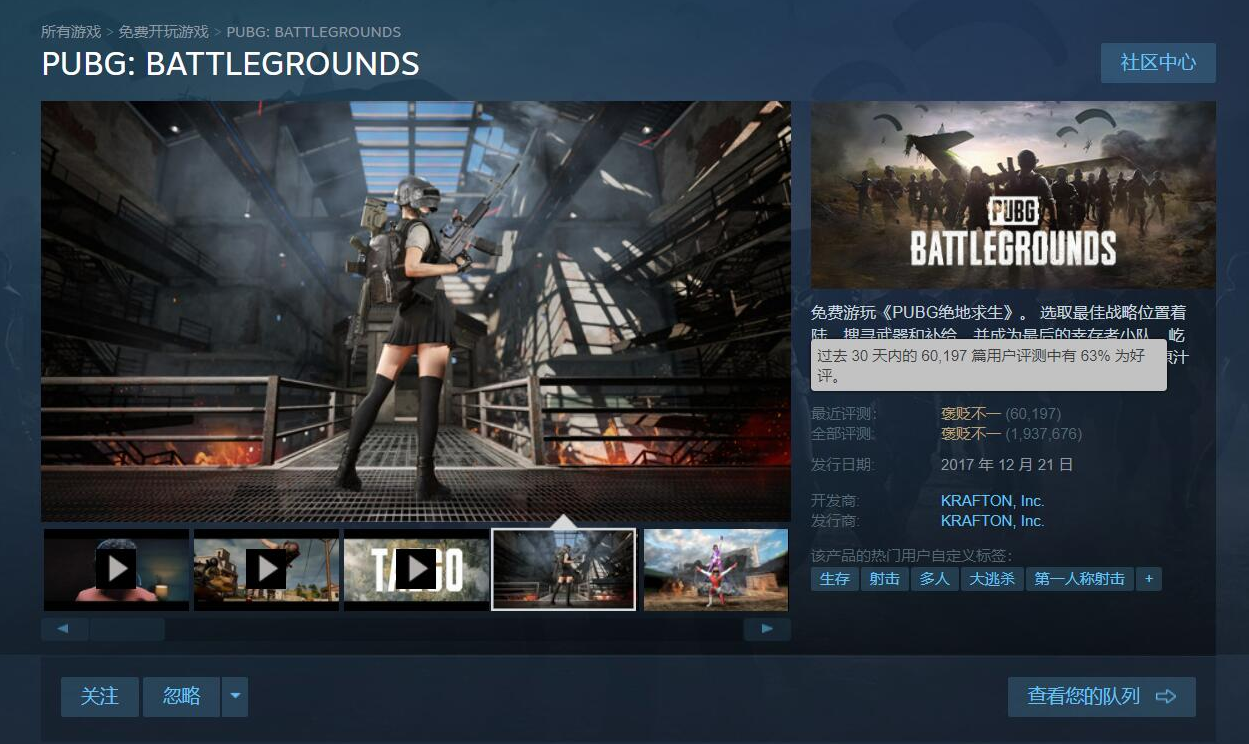Click the 射击 tag
Screen dimensions: 1249x744
(884, 579)
